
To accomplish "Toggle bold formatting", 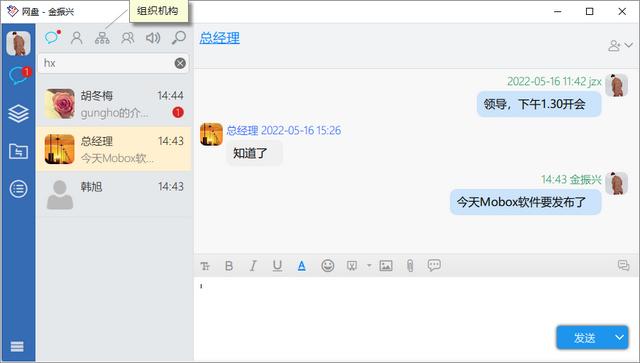I will [x=229, y=266].
